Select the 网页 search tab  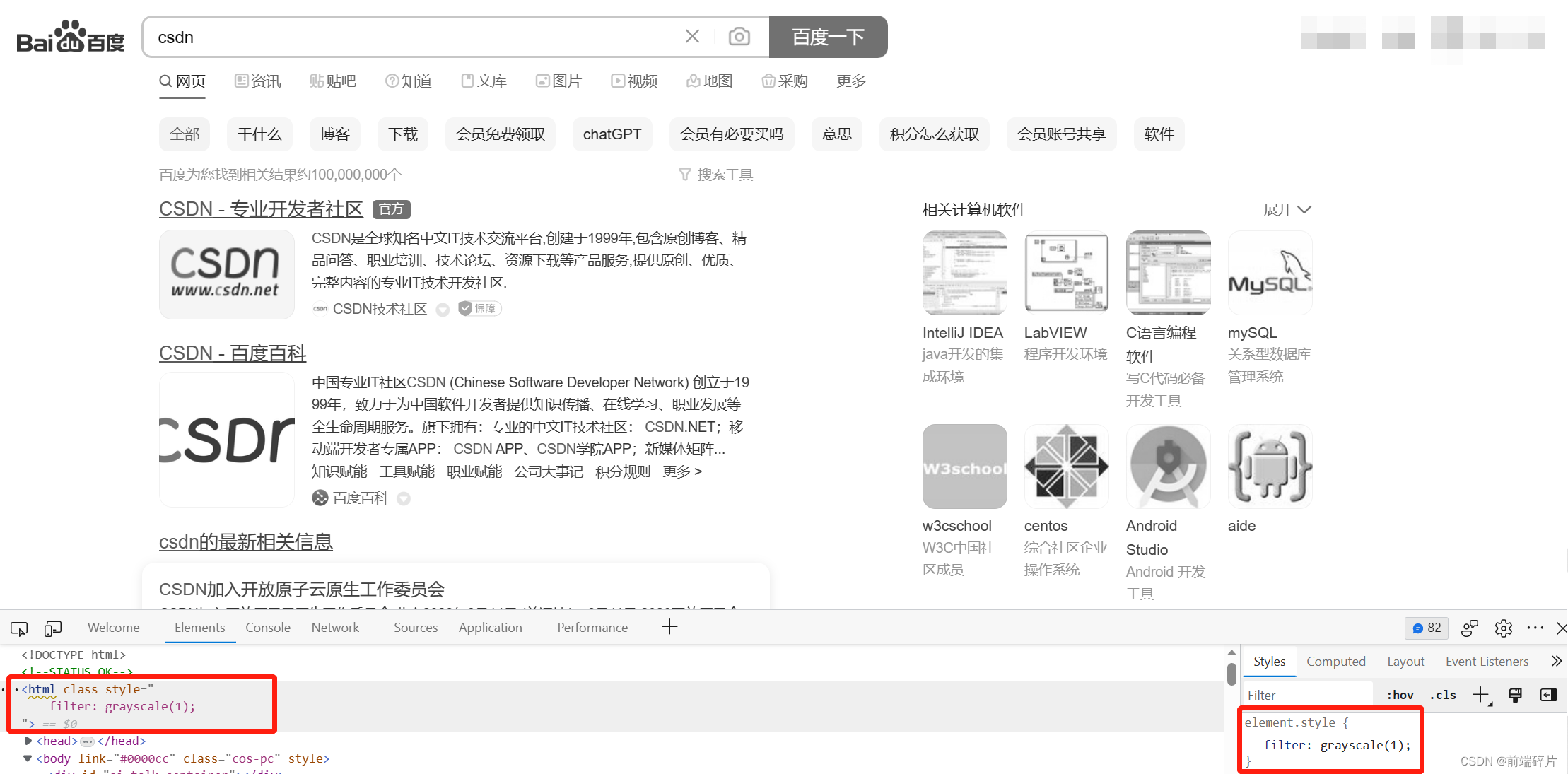182,81
